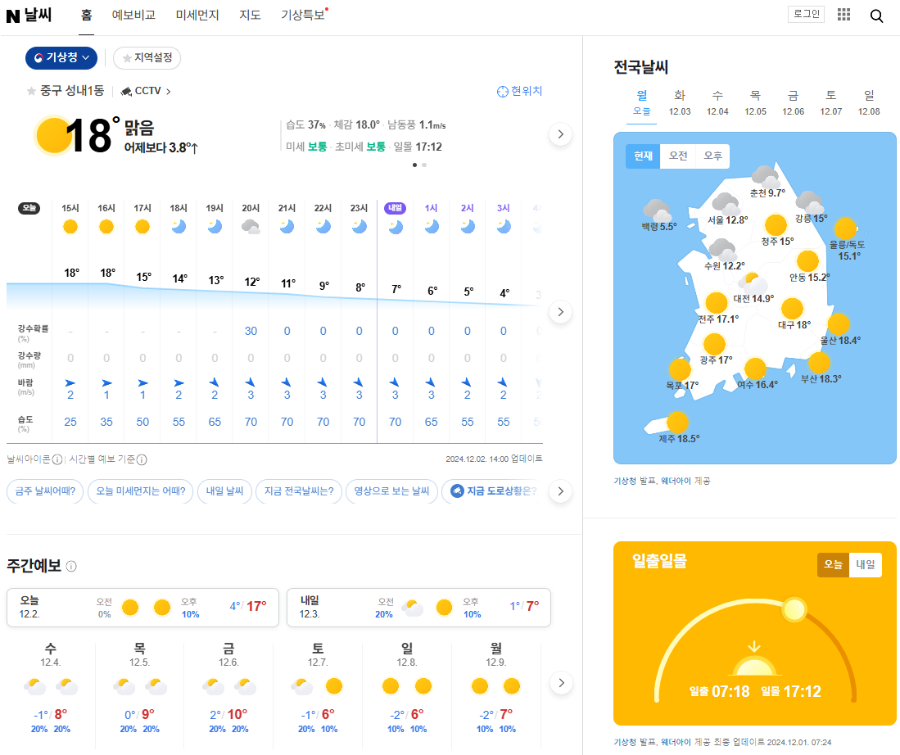Expand more hourly forecast with right chevron
900x755 pixels.
(561, 311)
